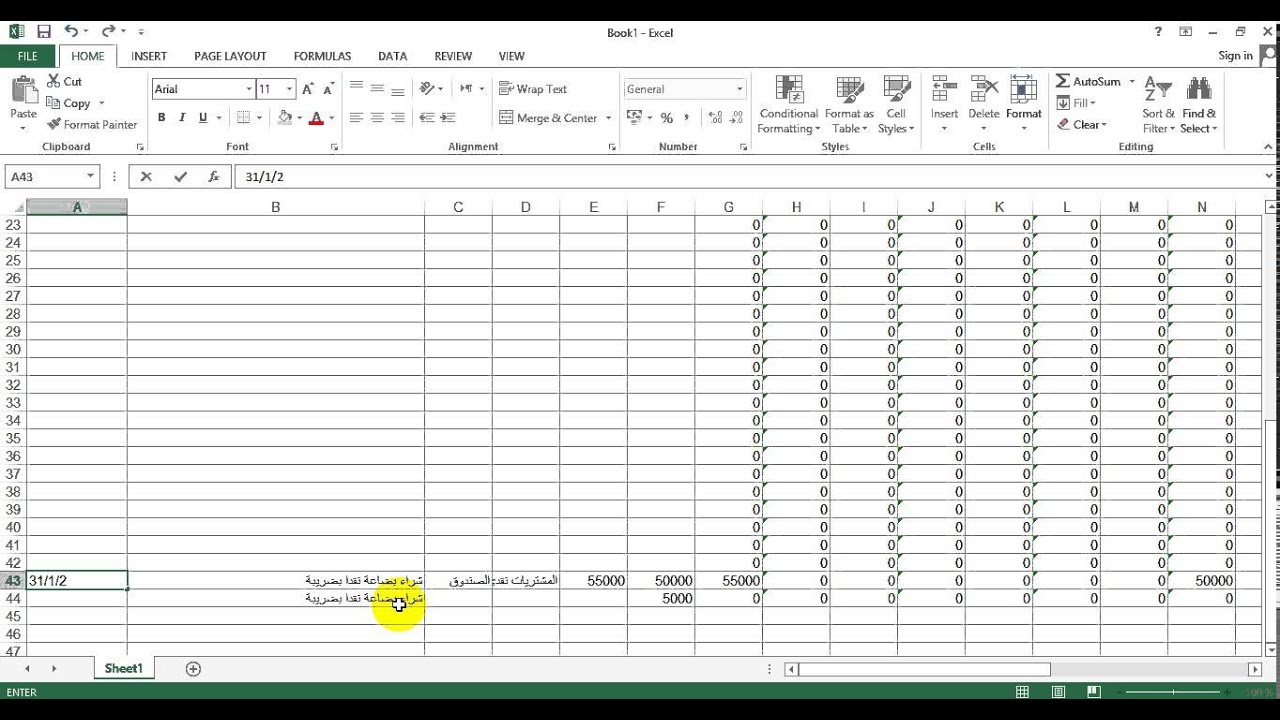Select the Format Painter tool
The width and height of the screenshot is (1280, 720).
[x=91, y=125]
